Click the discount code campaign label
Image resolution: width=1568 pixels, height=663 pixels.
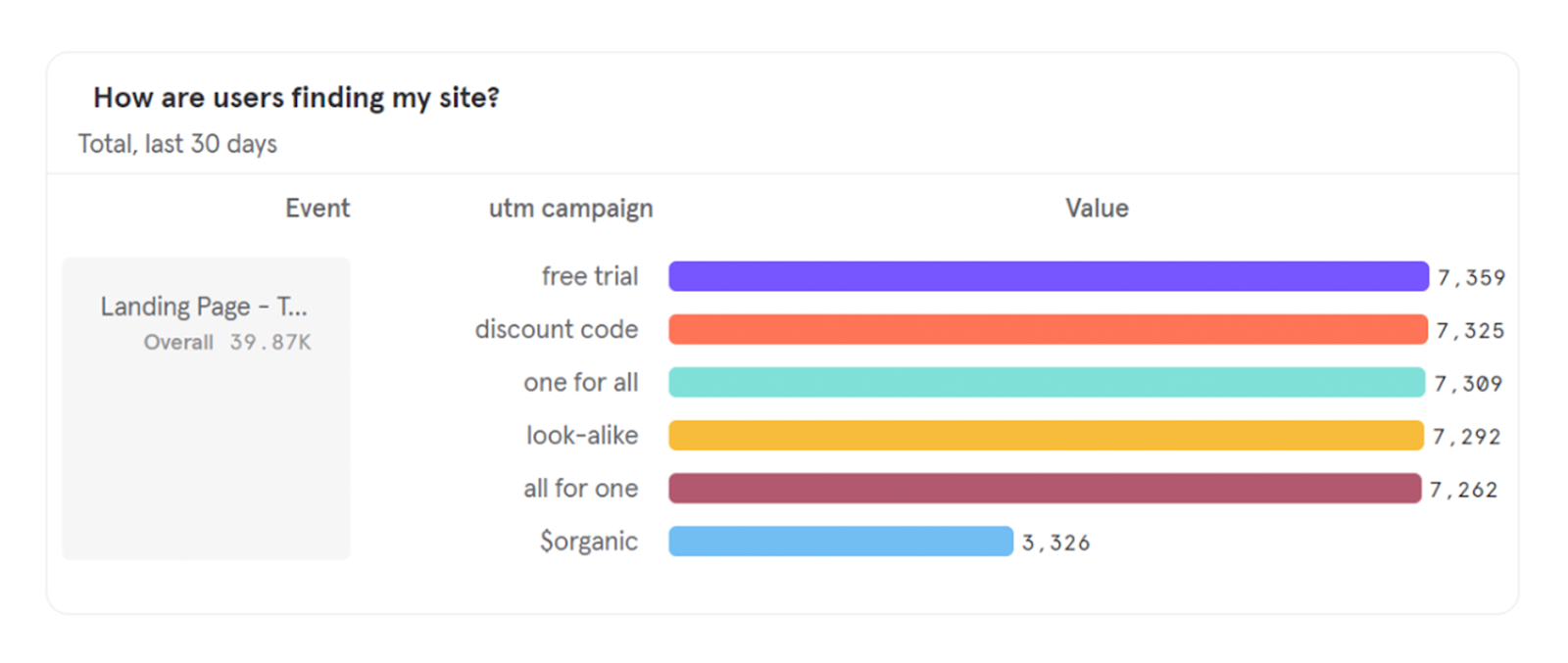[557, 329]
